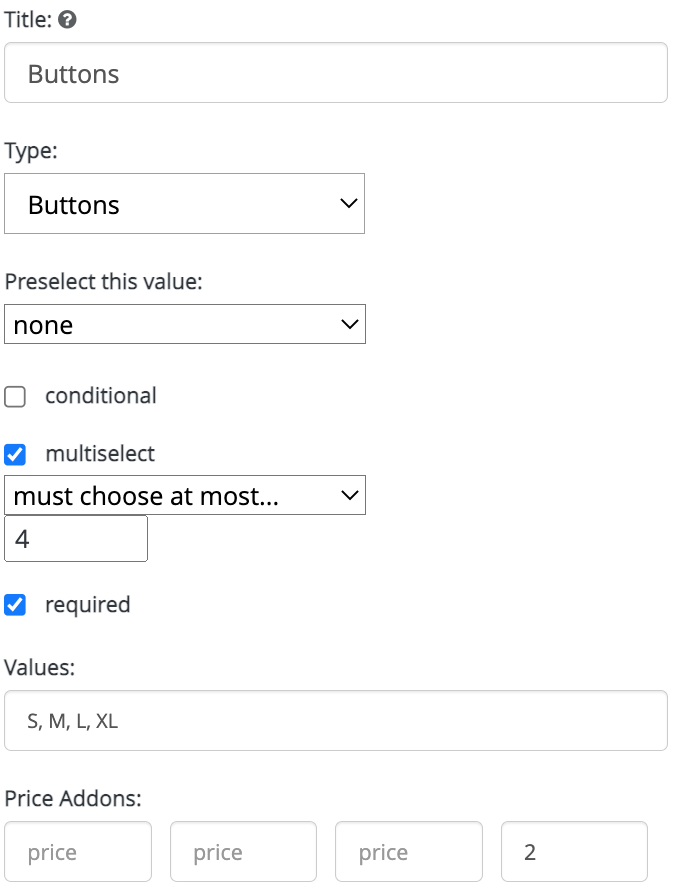Screen dimensions: 678x892
Task: Select the second price addon field
Action: 243,852
